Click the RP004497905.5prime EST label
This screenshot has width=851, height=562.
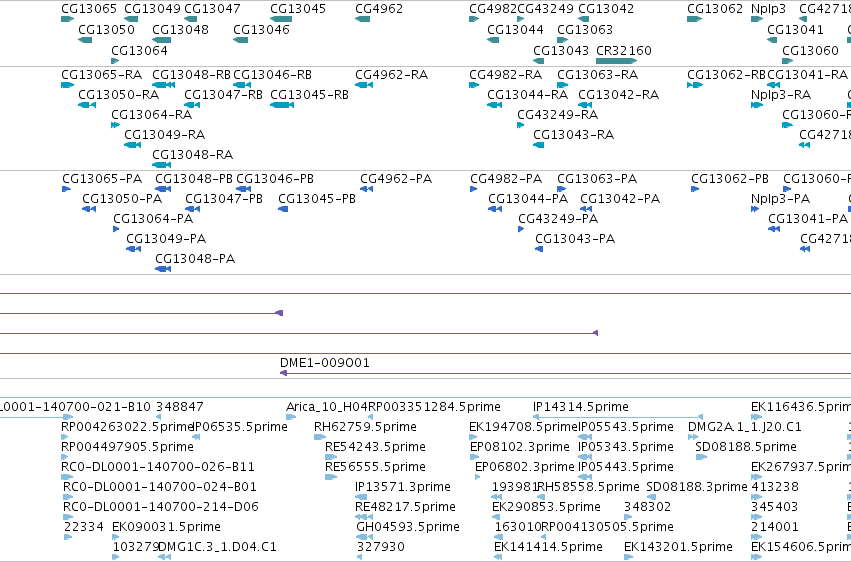[128, 446]
